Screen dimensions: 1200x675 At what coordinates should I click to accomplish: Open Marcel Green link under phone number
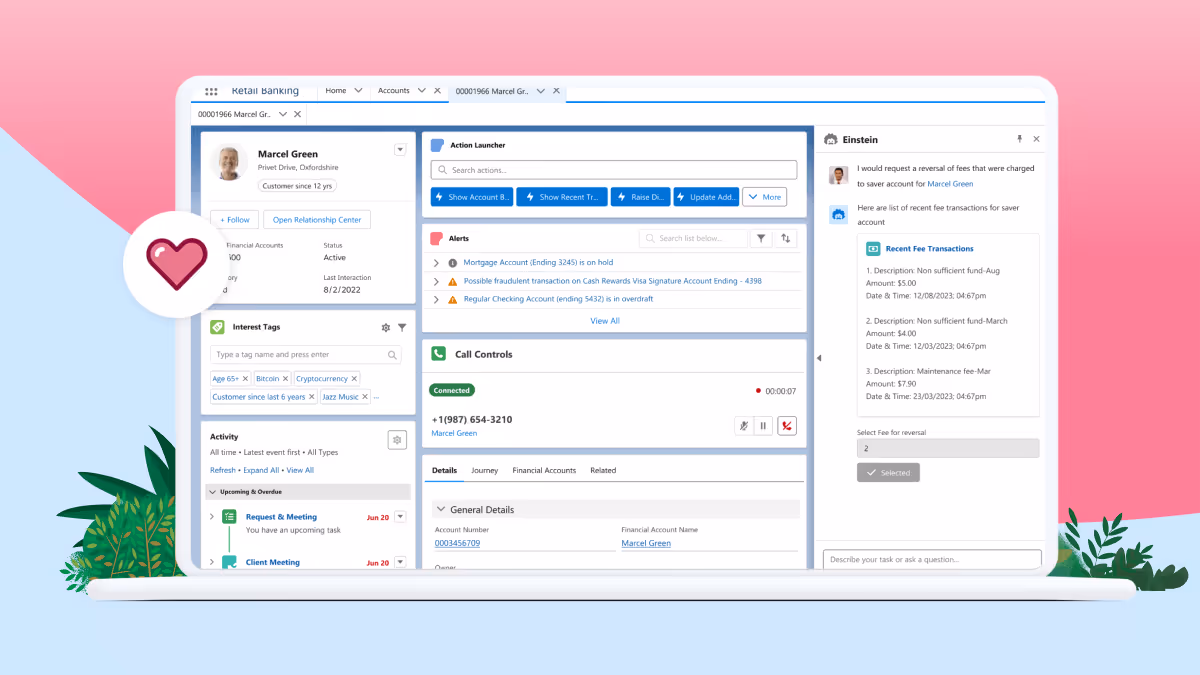[454, 433]
